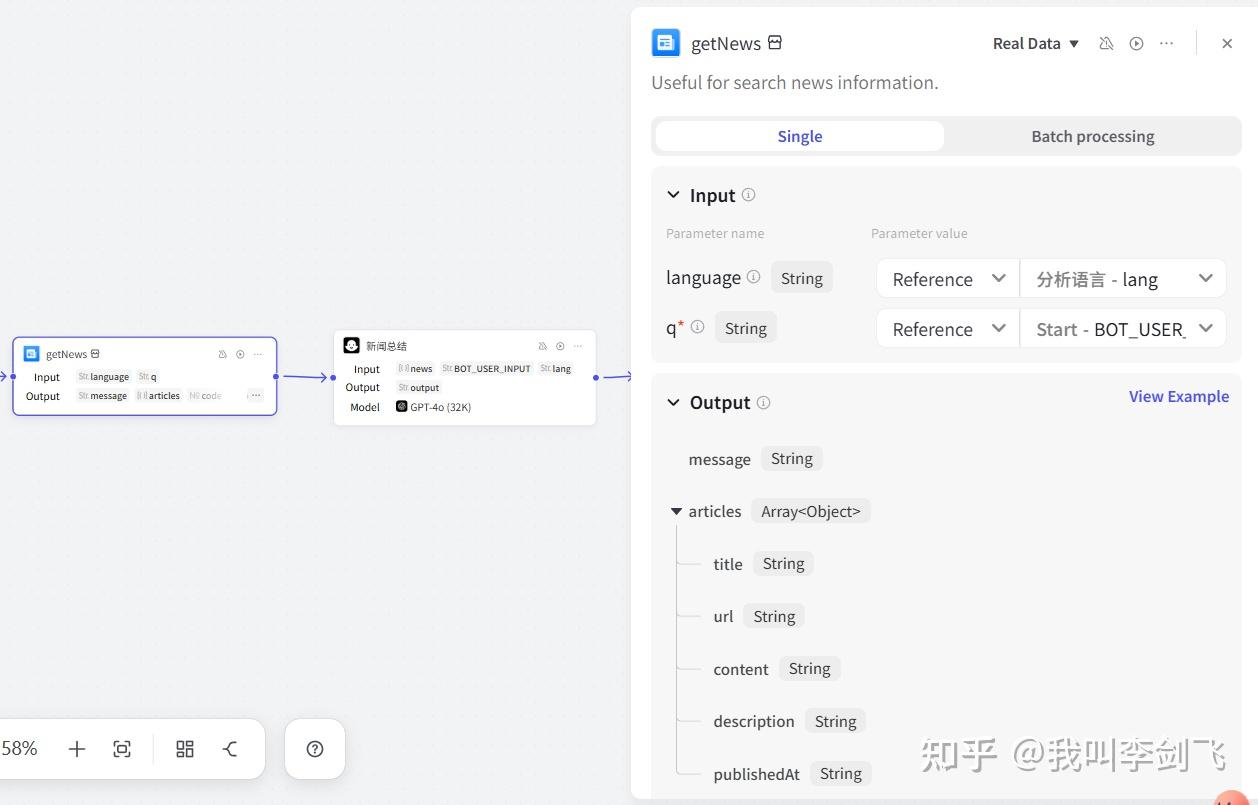Click the store icon next to getNews title
Image resolution: width=1258 pixels, height=805 pixels.
(x=775, y=43)
